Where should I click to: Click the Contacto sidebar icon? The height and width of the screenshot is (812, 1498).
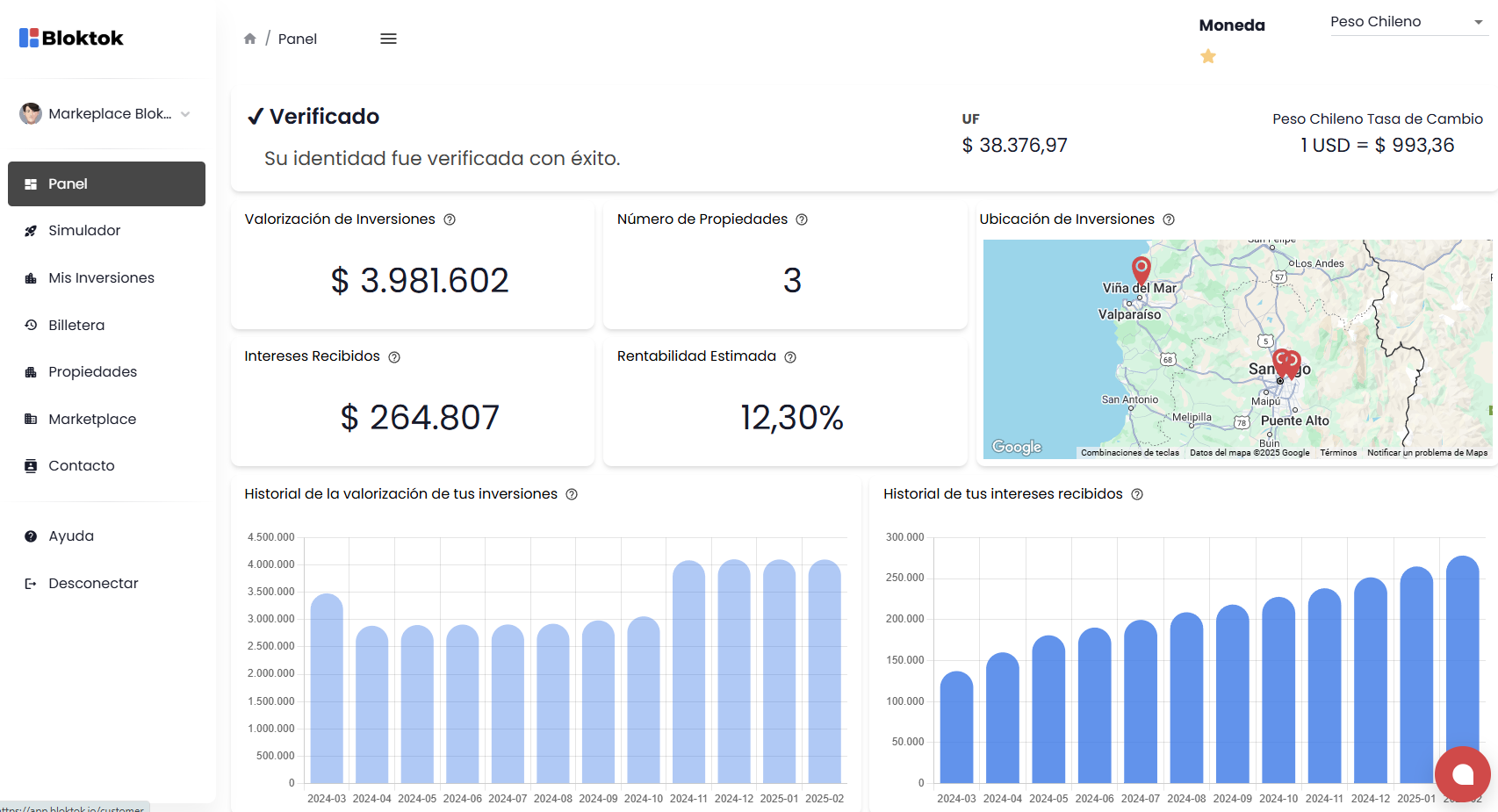pyautogui.click(x=32, y=465)
